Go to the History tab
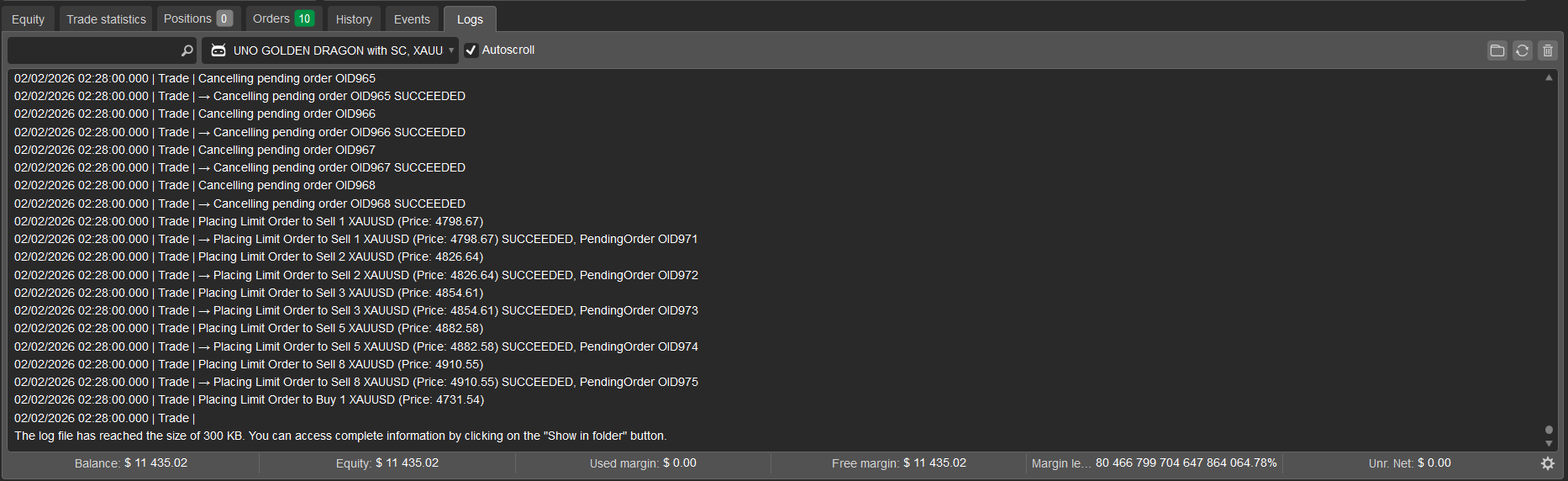The width and height of the screenshot is (1568, 481). coord(354,19)
